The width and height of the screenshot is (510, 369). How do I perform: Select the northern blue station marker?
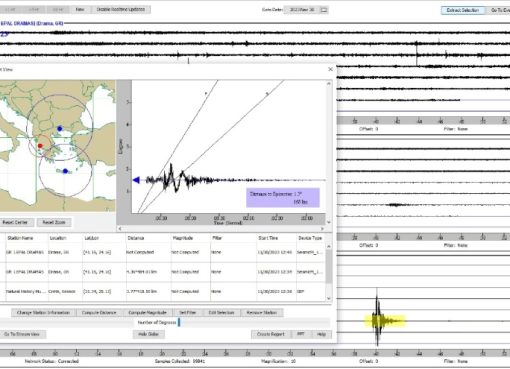(x=60, y=128)
